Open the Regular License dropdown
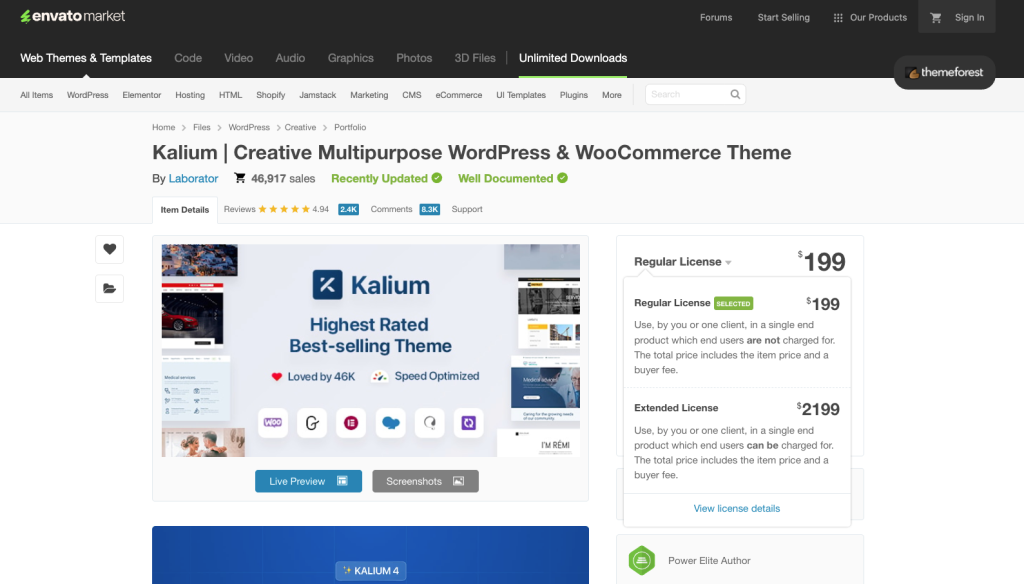 [681, 261]
